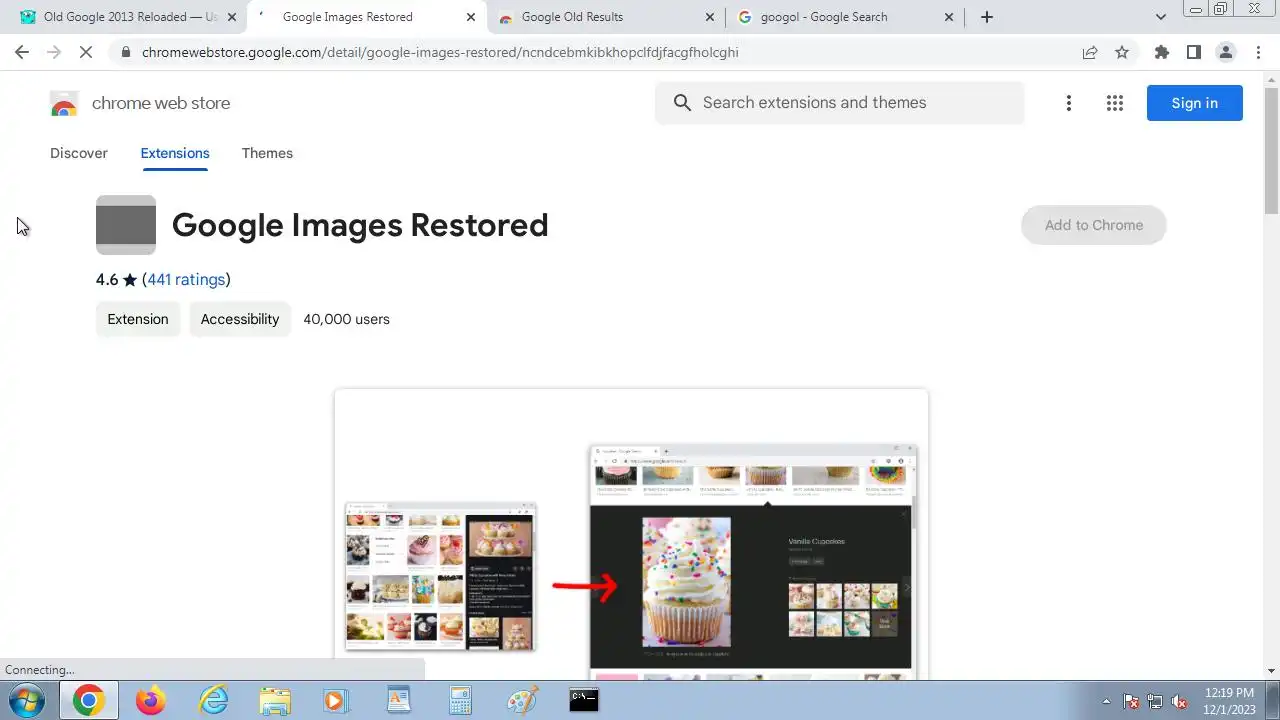The width and height of the screenshot is (1280, 720).
Task: Bookmark this page with the star icon
Action: coord(1122,52)
